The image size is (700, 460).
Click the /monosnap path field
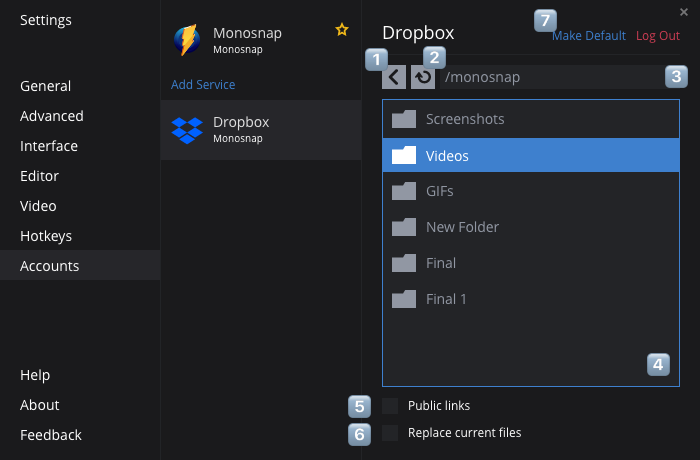coord(559,77)
